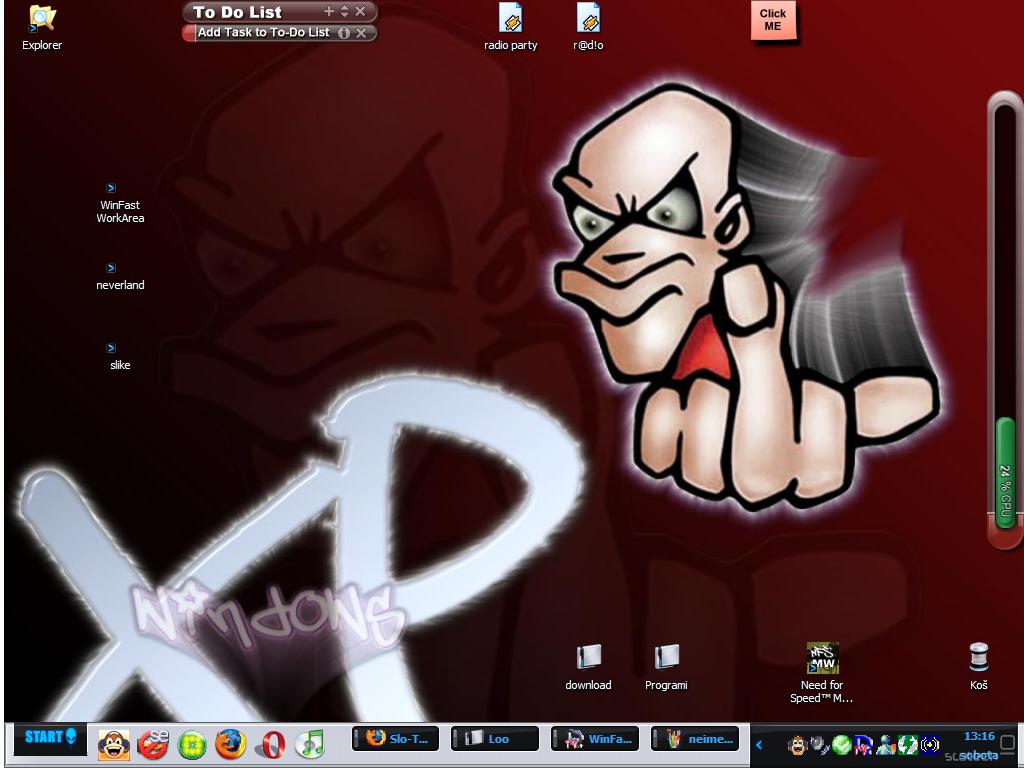
Task: Open the radio party playlist file
Action: click(510, 27)
